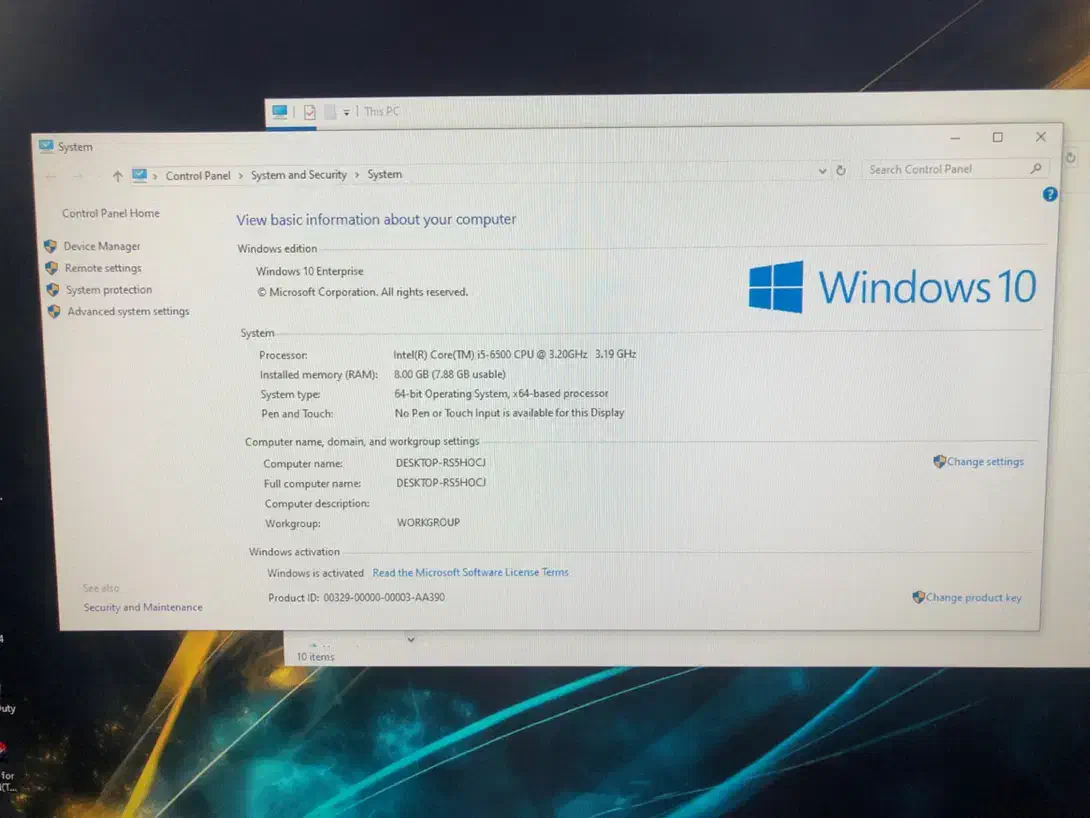Click System and Security in the breadcrumb

point(298,174)
